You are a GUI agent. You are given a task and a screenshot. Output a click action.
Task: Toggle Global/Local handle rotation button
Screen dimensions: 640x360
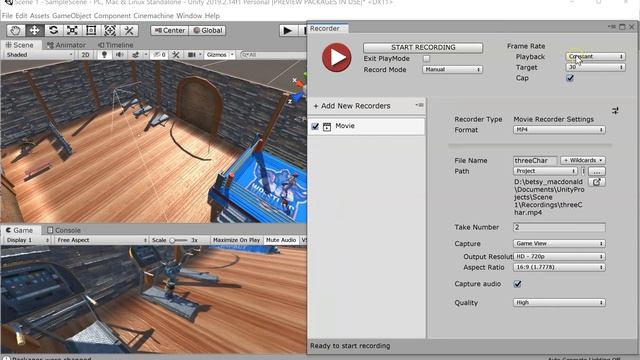point(207,31)
